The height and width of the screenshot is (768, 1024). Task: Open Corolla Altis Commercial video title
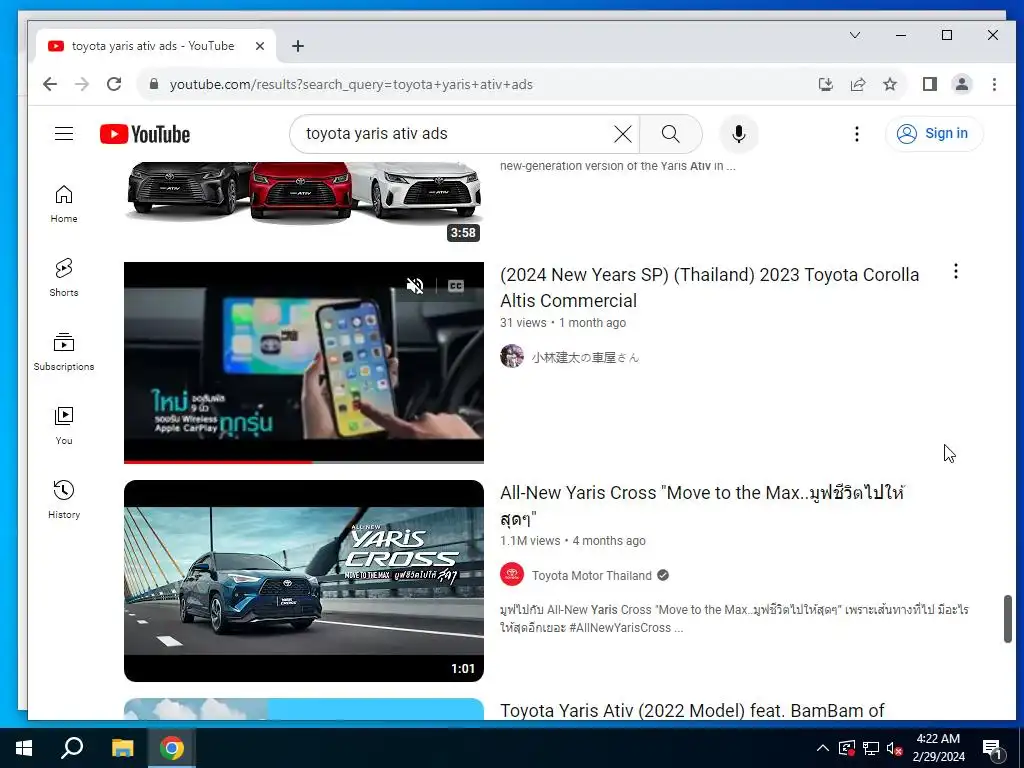[709, 287]
